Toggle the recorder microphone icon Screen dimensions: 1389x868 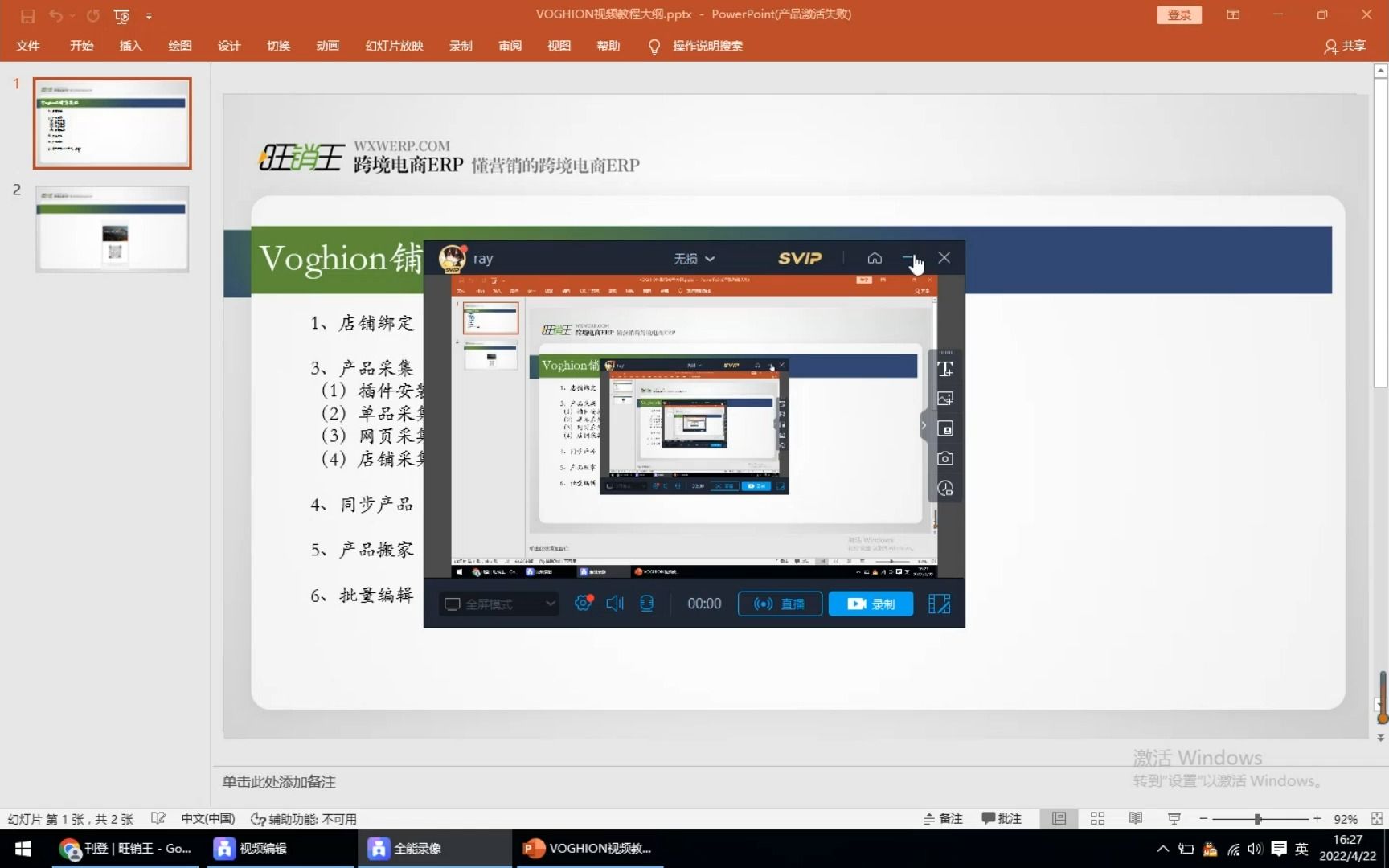pos(646,603)
